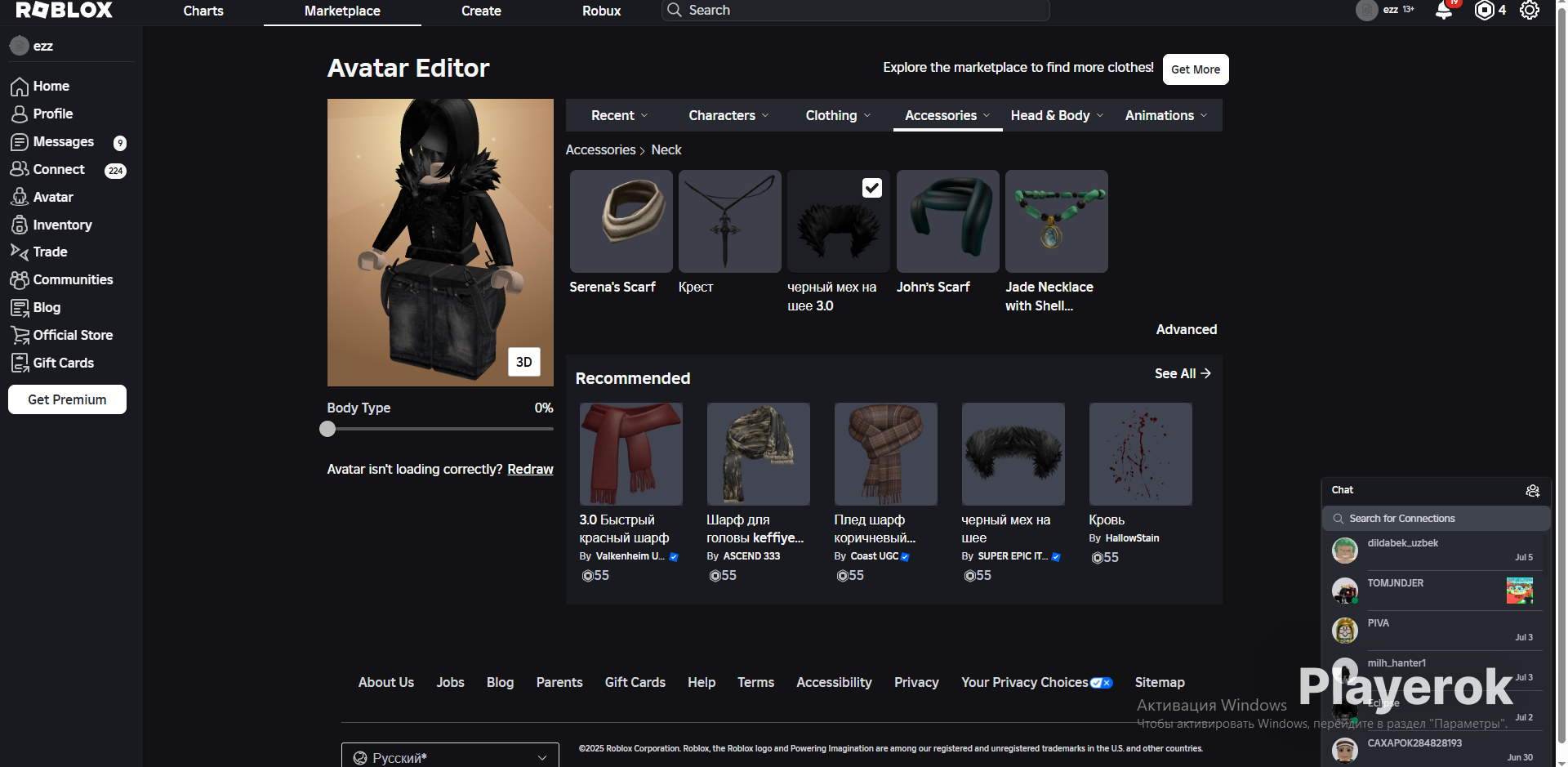The height and width of the screenshot is (767, 1568).
Task: Open the Charts tab
Action: pos(203,11)
